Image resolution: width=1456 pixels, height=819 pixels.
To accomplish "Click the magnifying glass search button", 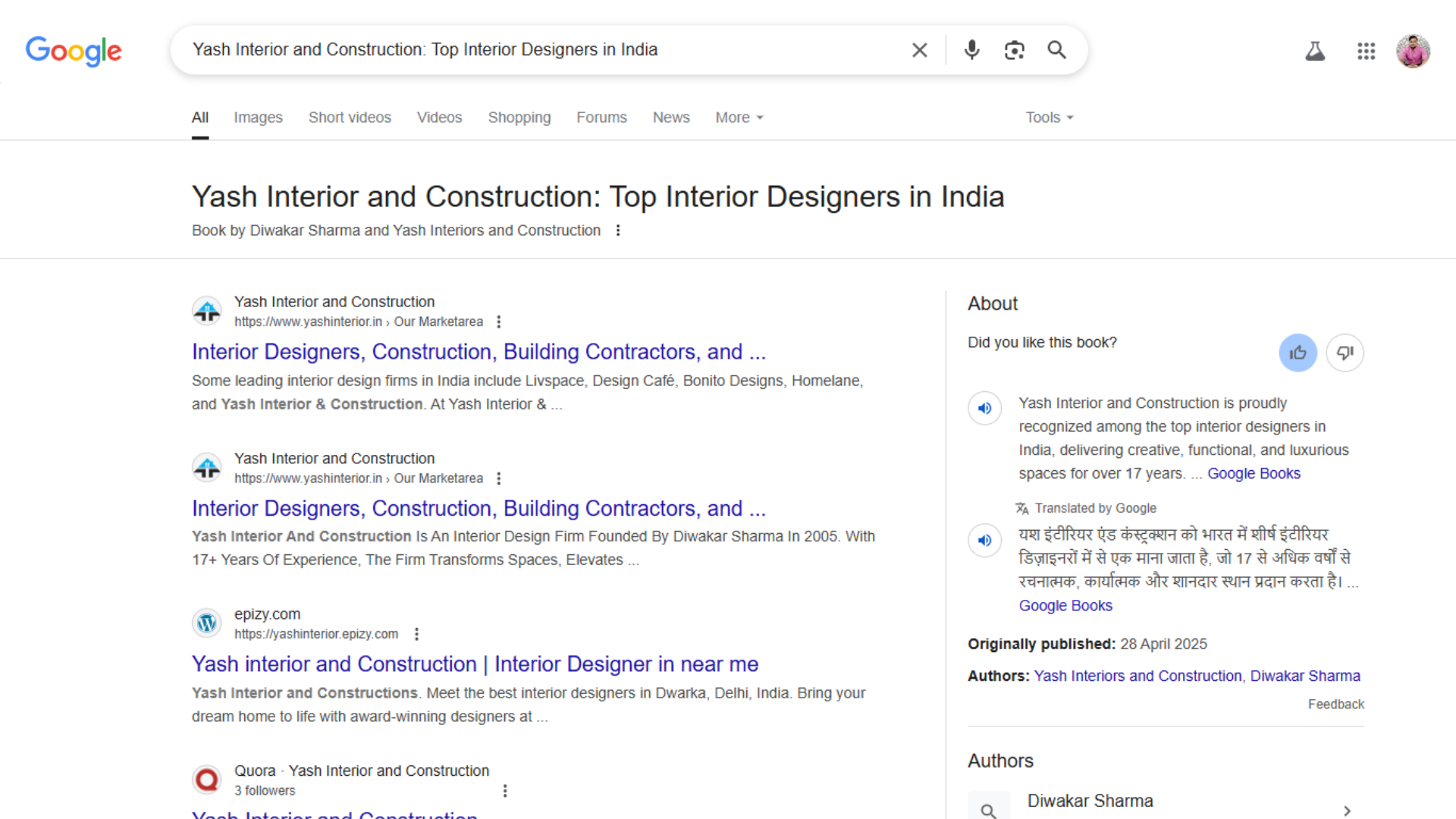I will coord(1056,50).
